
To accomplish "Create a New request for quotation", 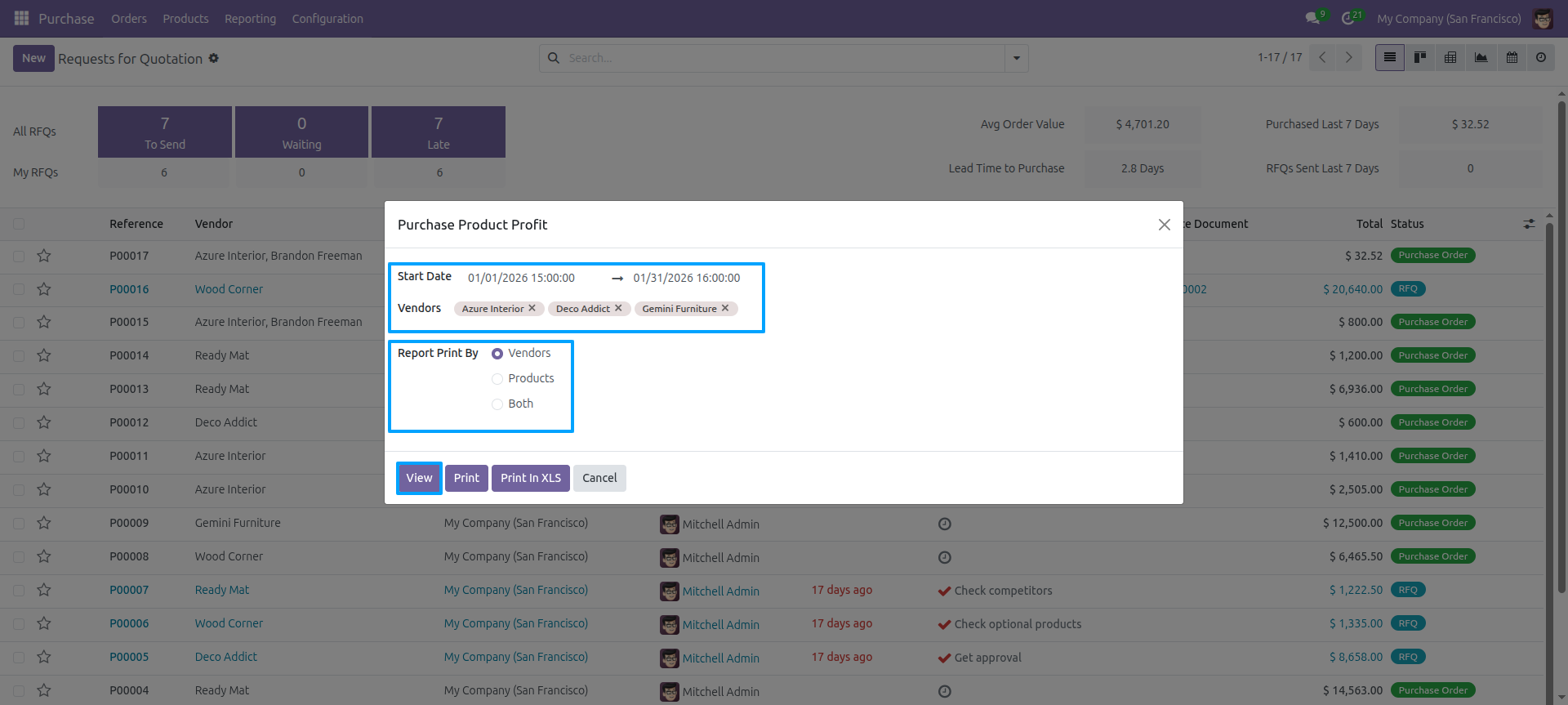I will pos(33,58).
